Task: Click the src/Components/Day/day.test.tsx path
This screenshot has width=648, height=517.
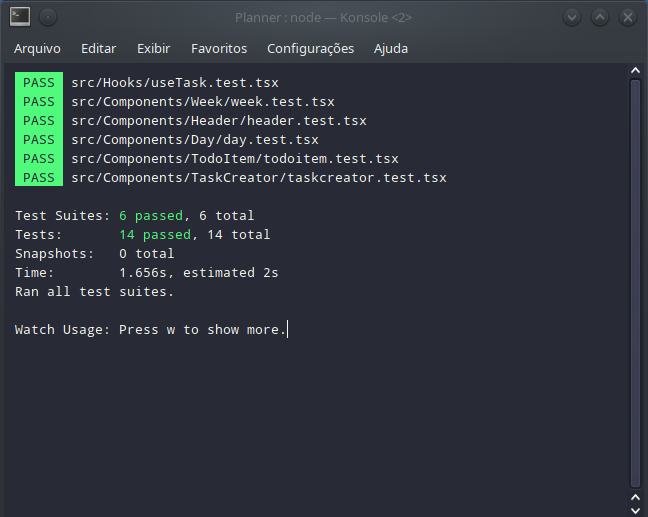Action: [195, 140]
